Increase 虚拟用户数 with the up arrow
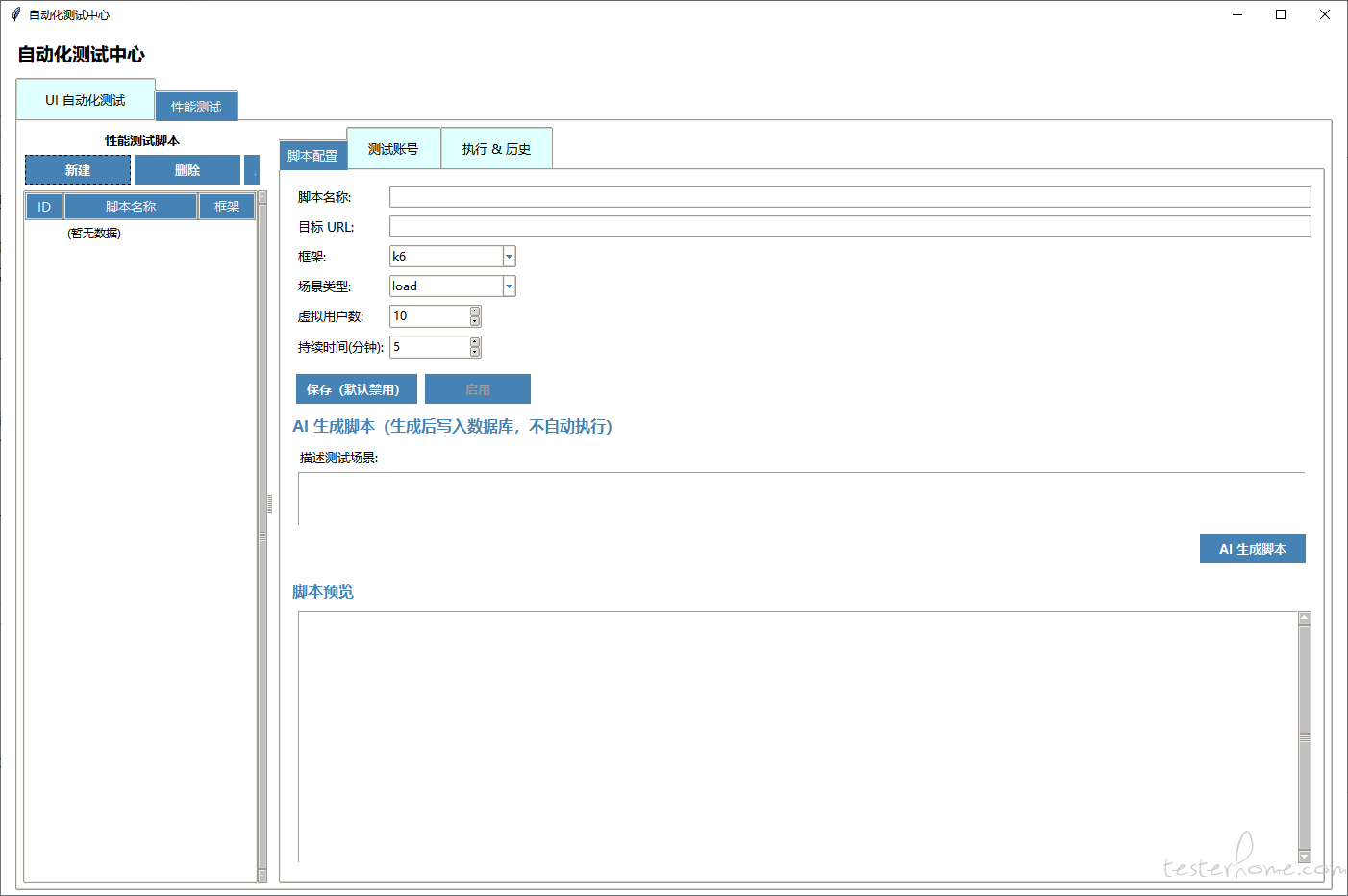Image resolution: width=1348 pixels, height=896 pixels. (x=475, y=311)
